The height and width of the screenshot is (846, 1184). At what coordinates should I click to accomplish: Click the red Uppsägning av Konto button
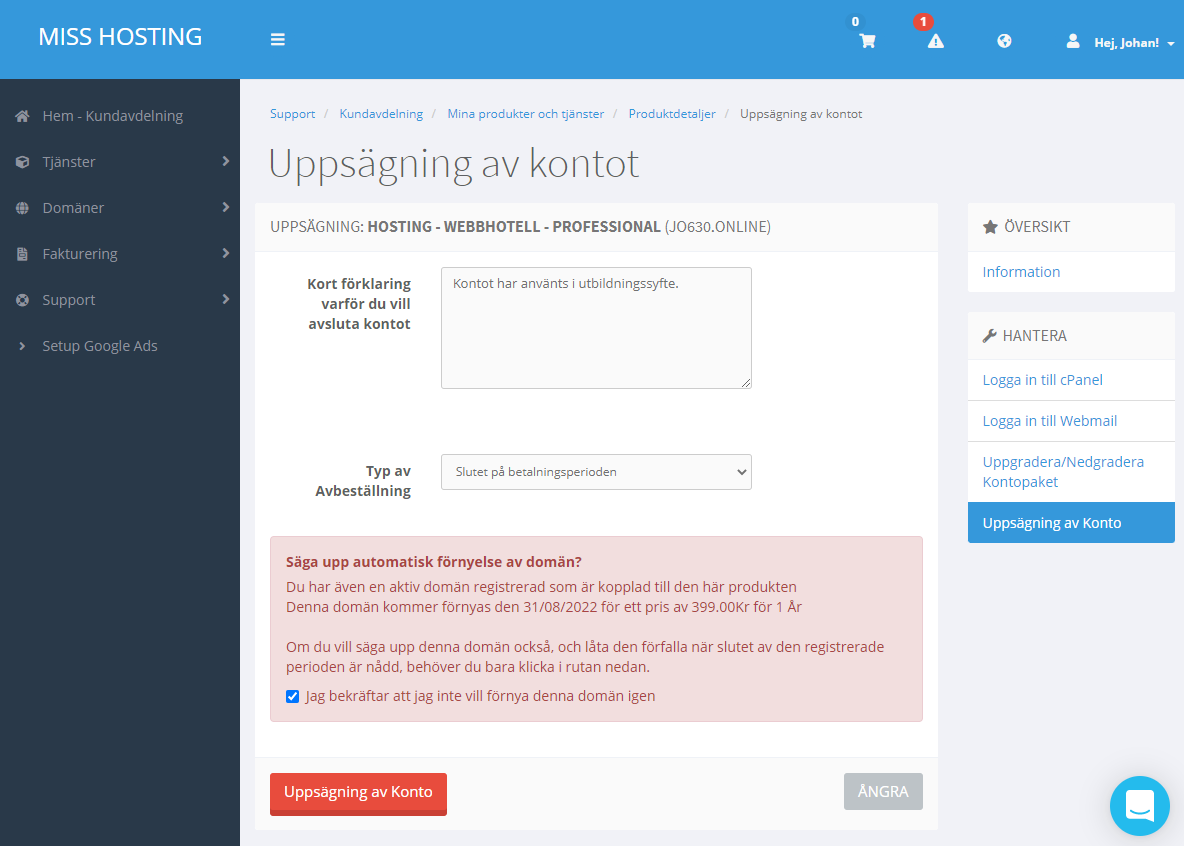[x=358, y=793]
